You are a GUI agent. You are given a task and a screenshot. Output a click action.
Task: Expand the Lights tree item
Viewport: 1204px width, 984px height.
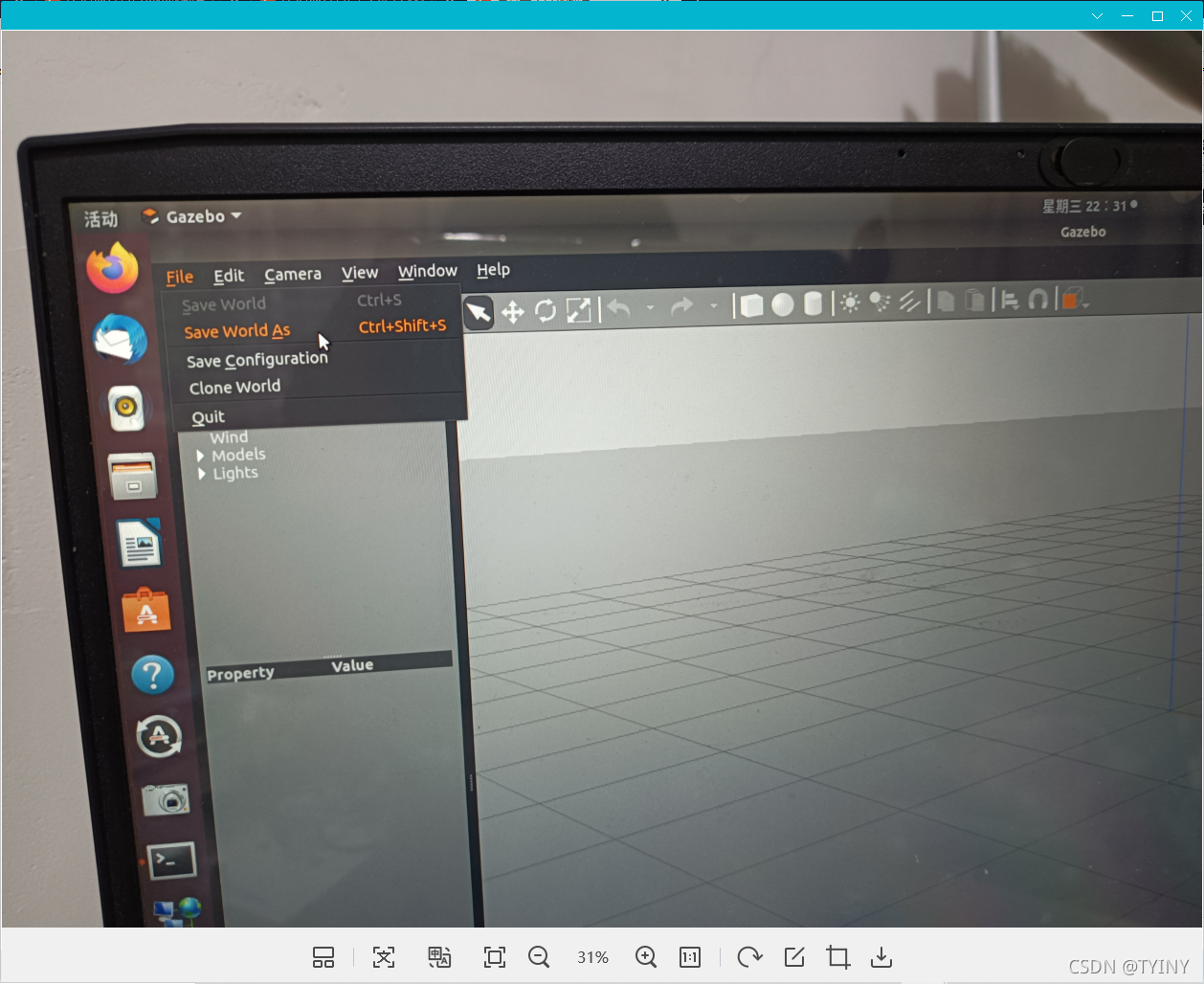point(201,474)
